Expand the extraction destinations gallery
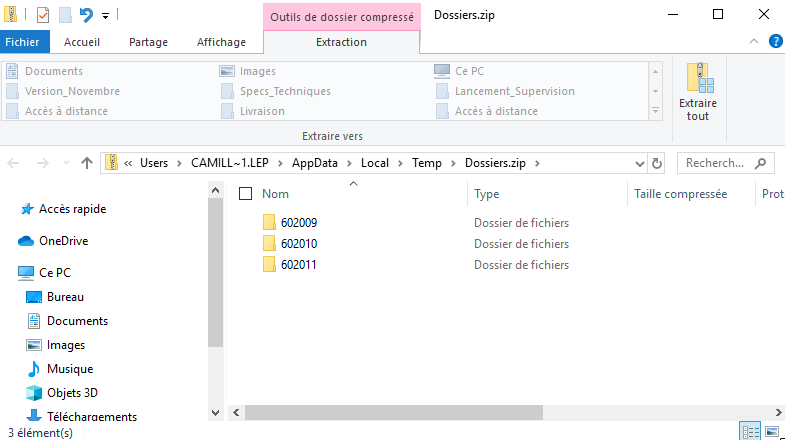 [657, 111]
